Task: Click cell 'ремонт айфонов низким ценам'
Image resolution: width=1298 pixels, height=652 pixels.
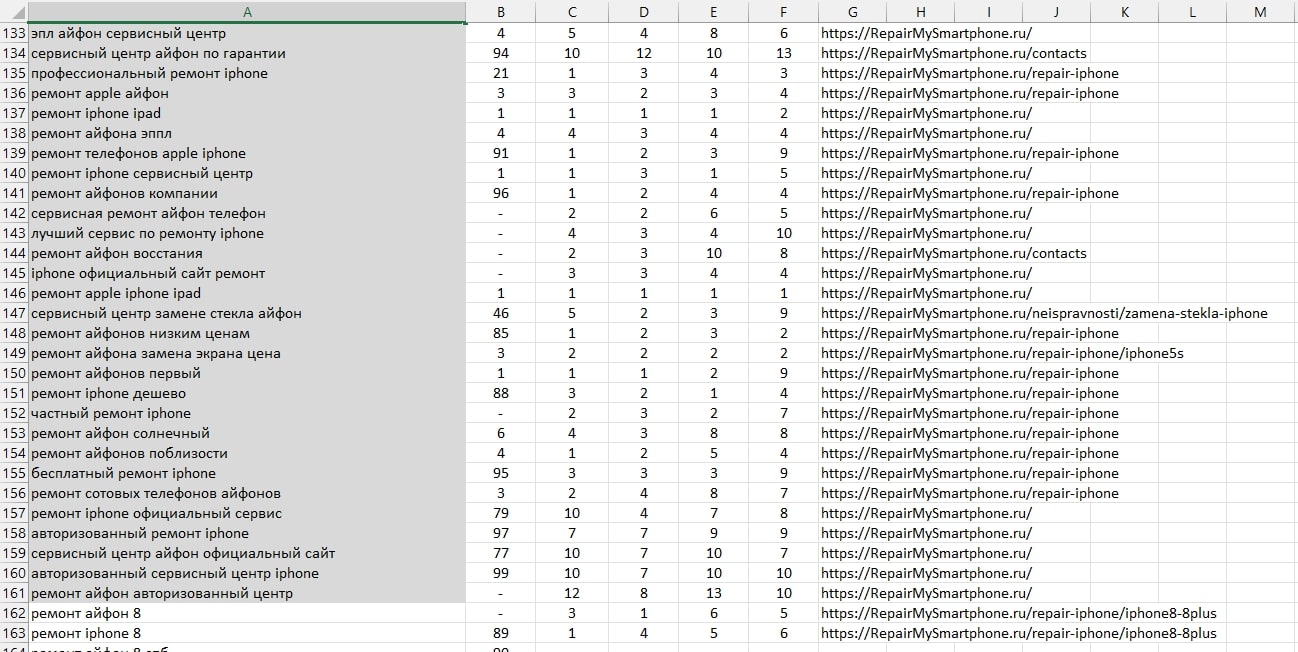Action: 247,333
